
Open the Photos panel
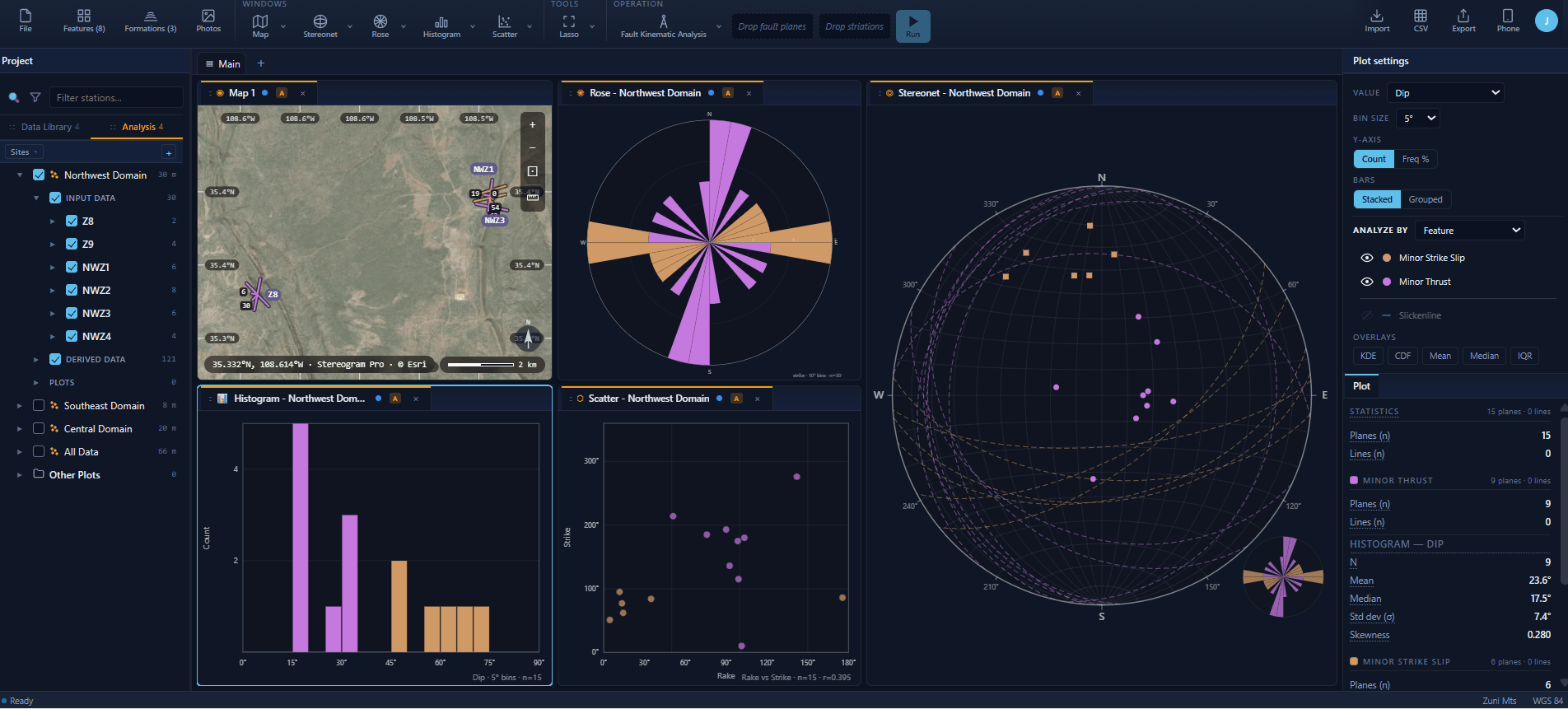(208, 21)
